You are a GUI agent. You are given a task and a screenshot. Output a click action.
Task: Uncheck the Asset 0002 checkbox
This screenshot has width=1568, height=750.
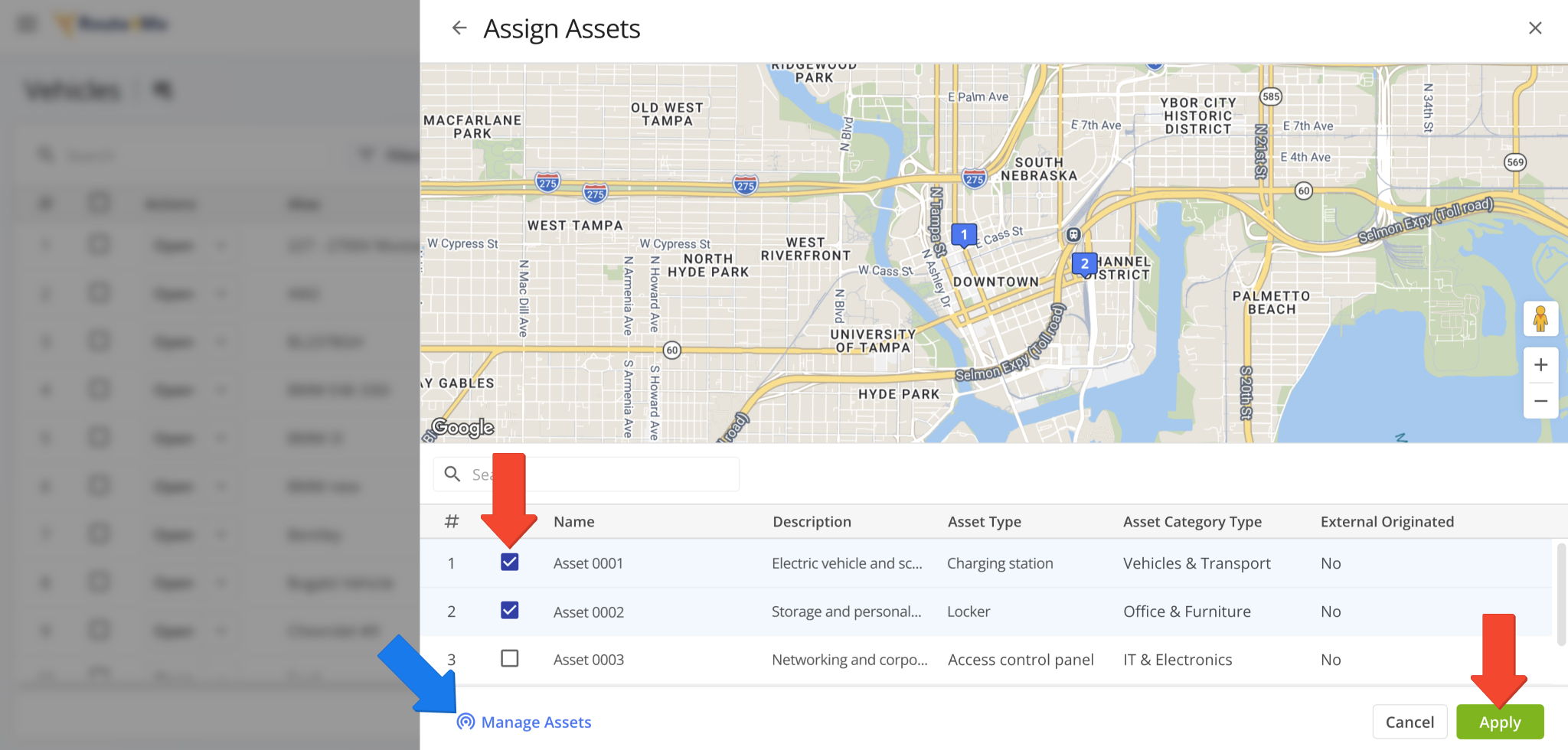coord(509,611)
